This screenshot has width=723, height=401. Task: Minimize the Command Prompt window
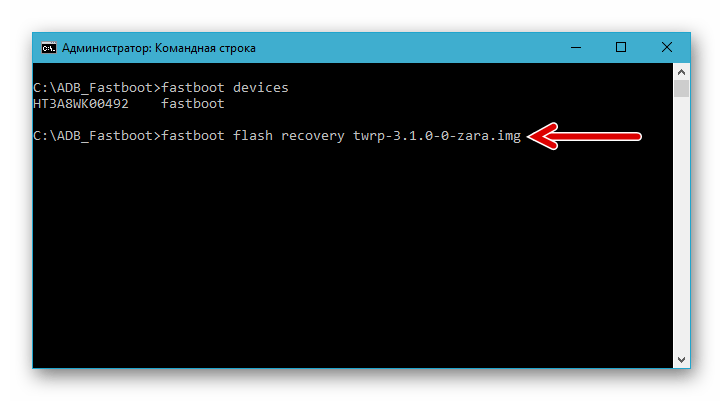coord(576,47)
